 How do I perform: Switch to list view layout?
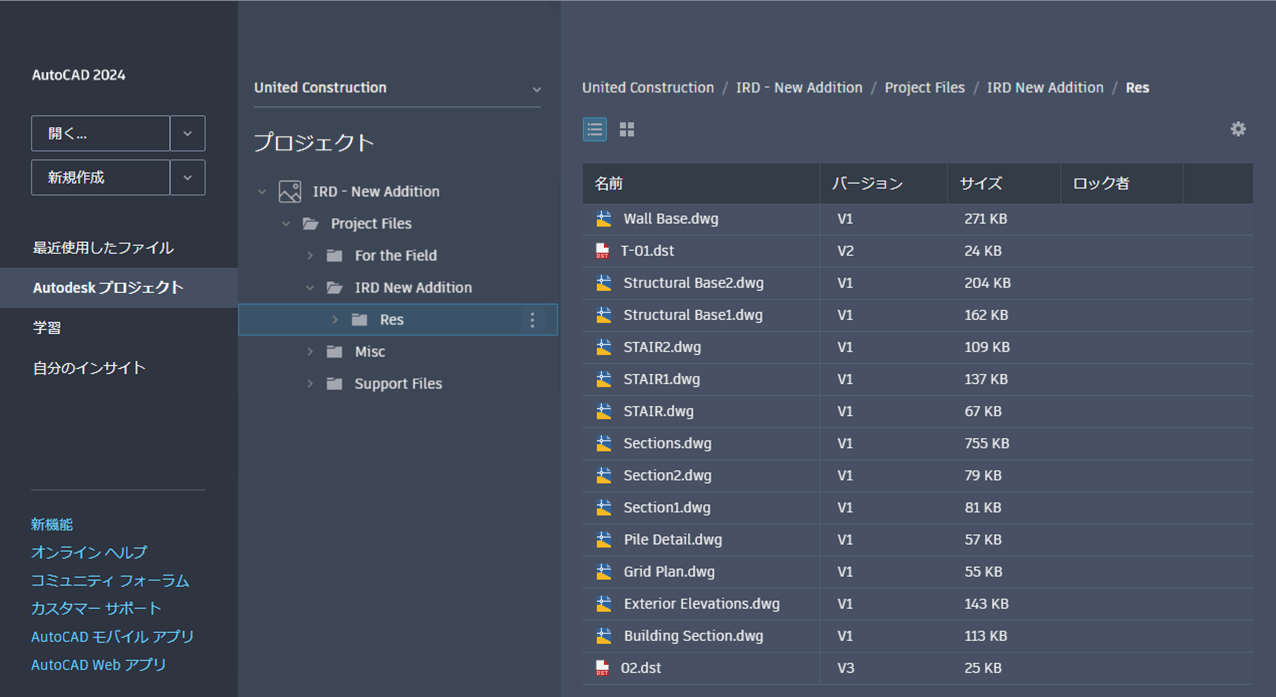click(x=595, y=129)
